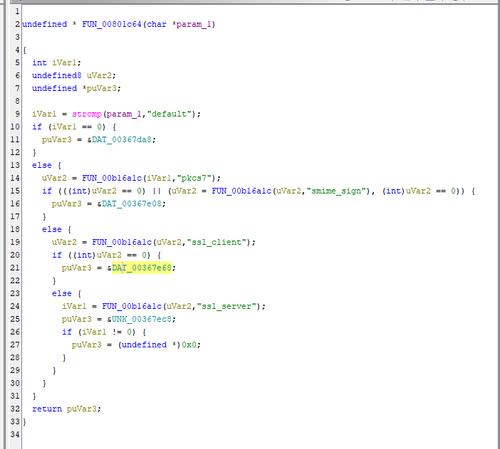Click the undefined8 type keyword
500x449 pixels.
click(57, 76)
